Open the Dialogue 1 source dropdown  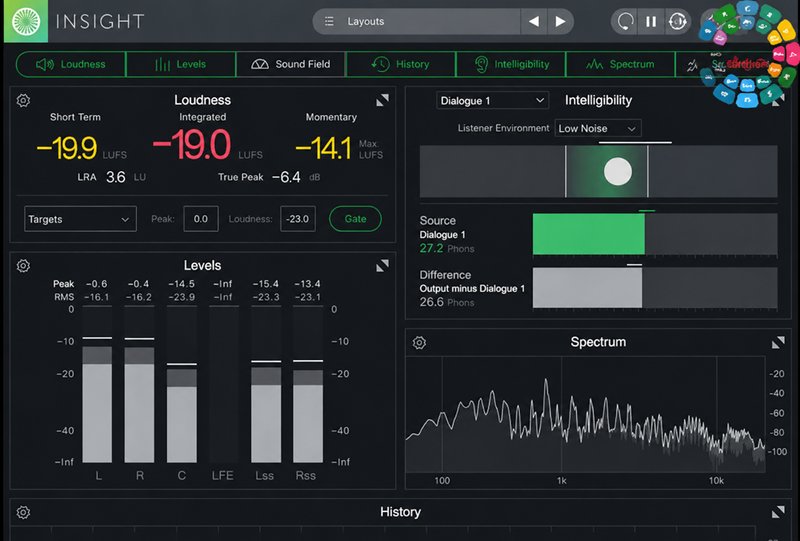[x=492, y=101]
